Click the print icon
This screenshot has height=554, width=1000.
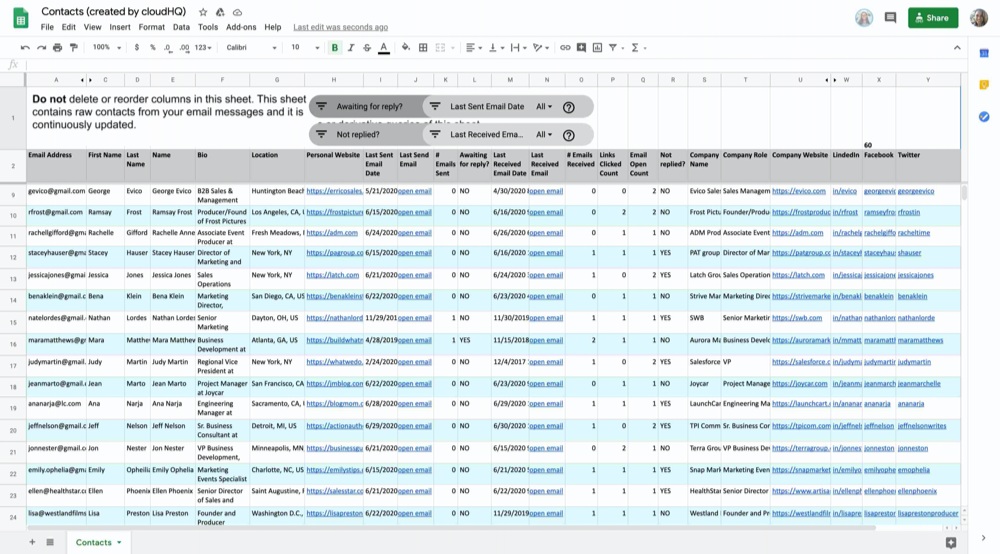tap(57, 48)
